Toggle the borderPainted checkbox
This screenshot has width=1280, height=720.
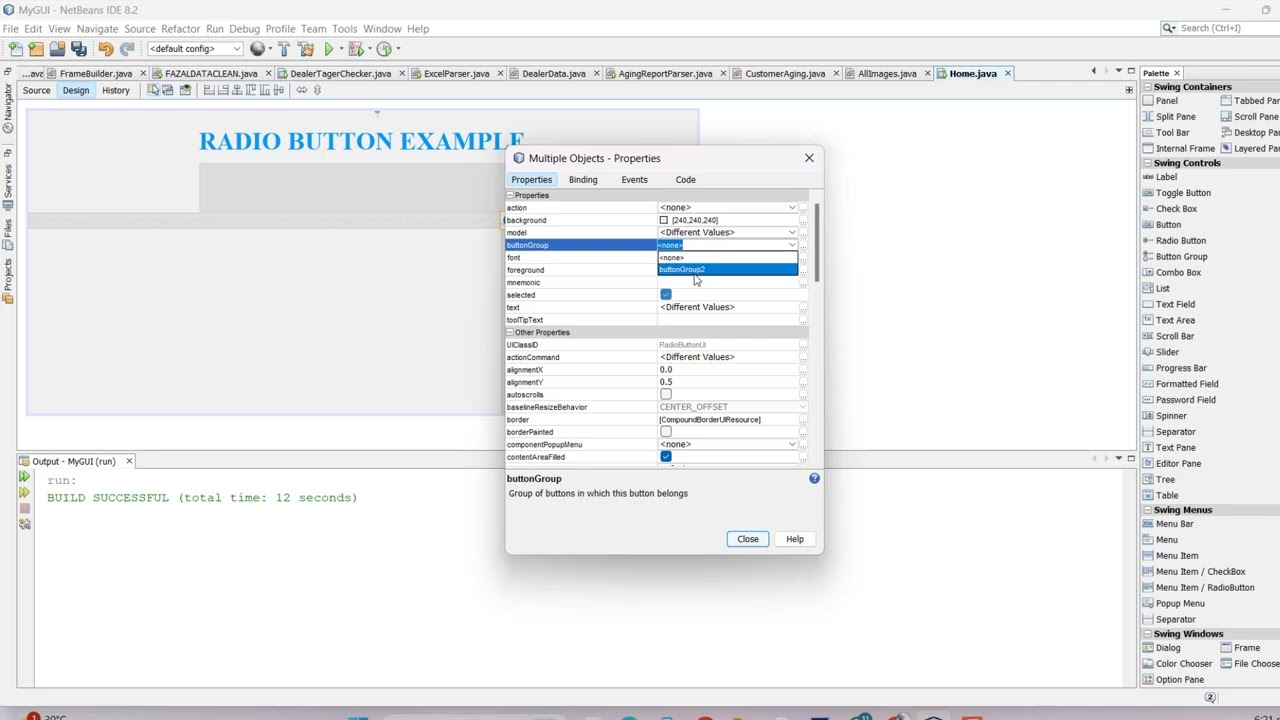[666, 432]
